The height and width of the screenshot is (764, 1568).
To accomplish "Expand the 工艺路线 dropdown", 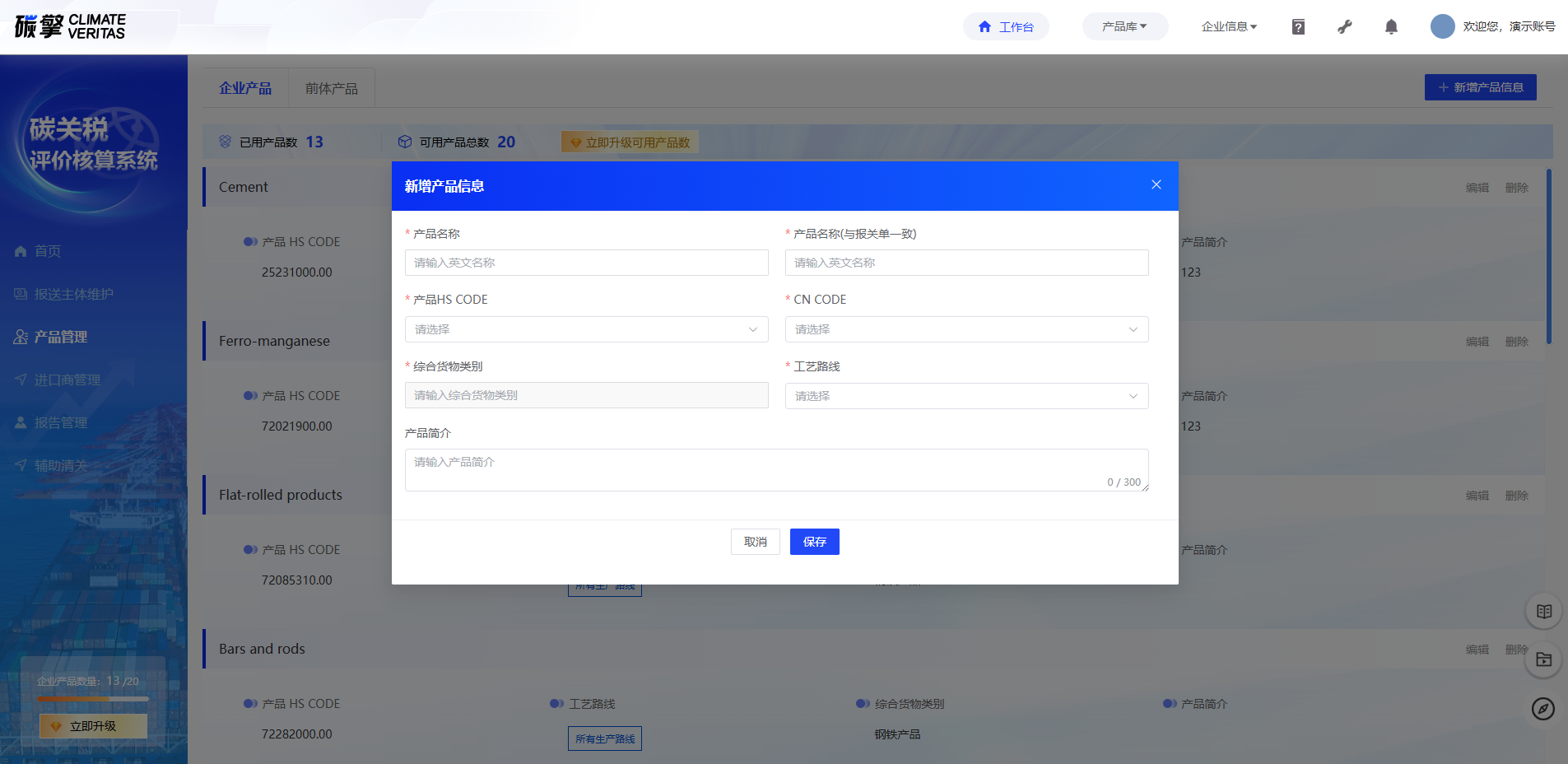I will point(966,396).
